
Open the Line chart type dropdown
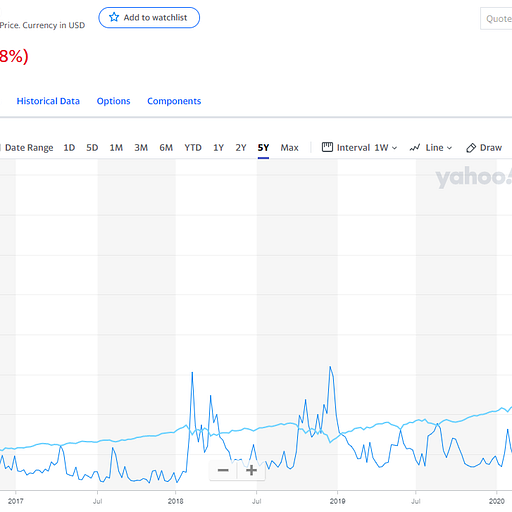[431, 148]
